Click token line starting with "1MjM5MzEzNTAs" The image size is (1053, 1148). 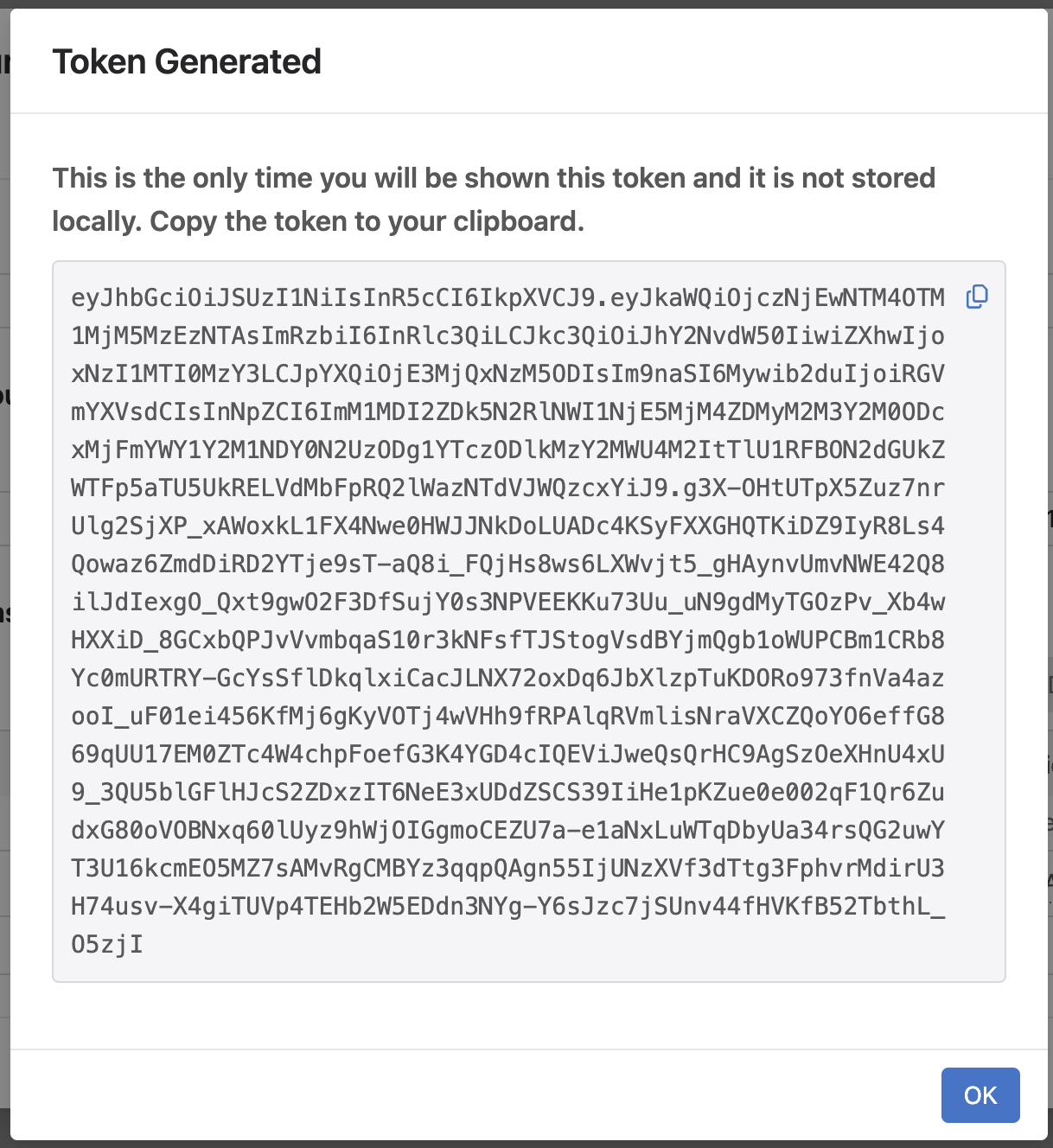507,336
